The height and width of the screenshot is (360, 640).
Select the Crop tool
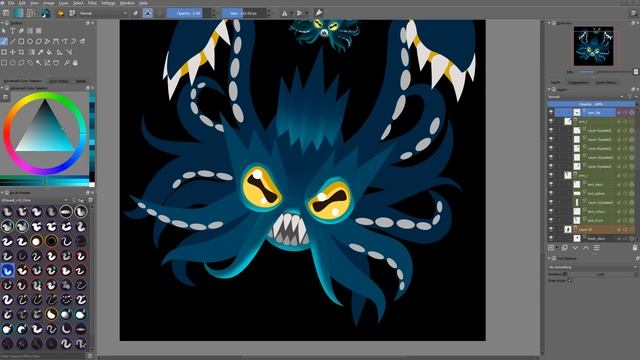pyautogui.click(x=21, y=52)
